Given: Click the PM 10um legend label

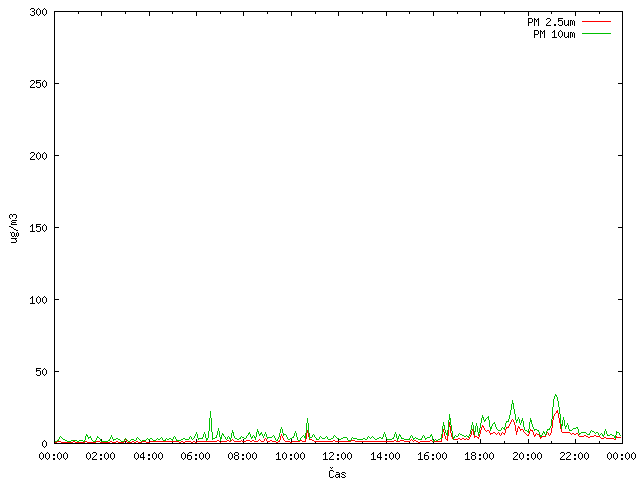Looking at the screenshot, I should pos(554,34).
